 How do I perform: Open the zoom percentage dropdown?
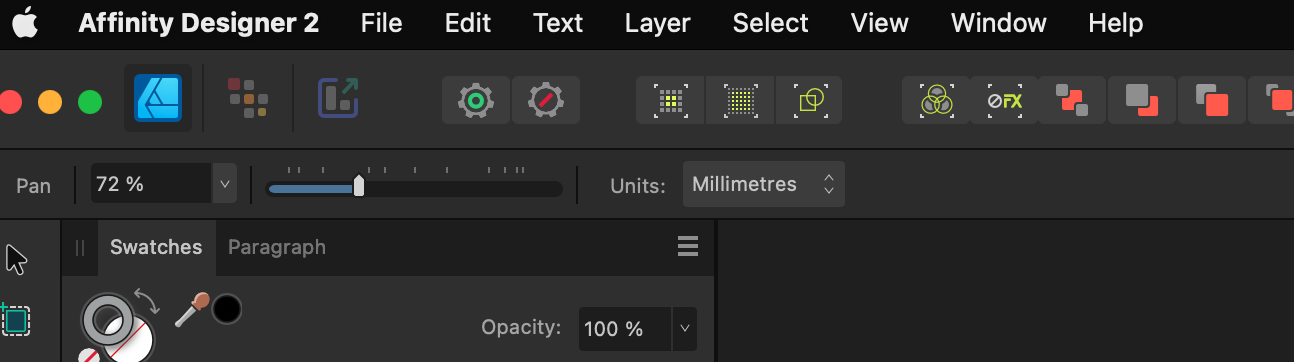click(x=224, y=184)
